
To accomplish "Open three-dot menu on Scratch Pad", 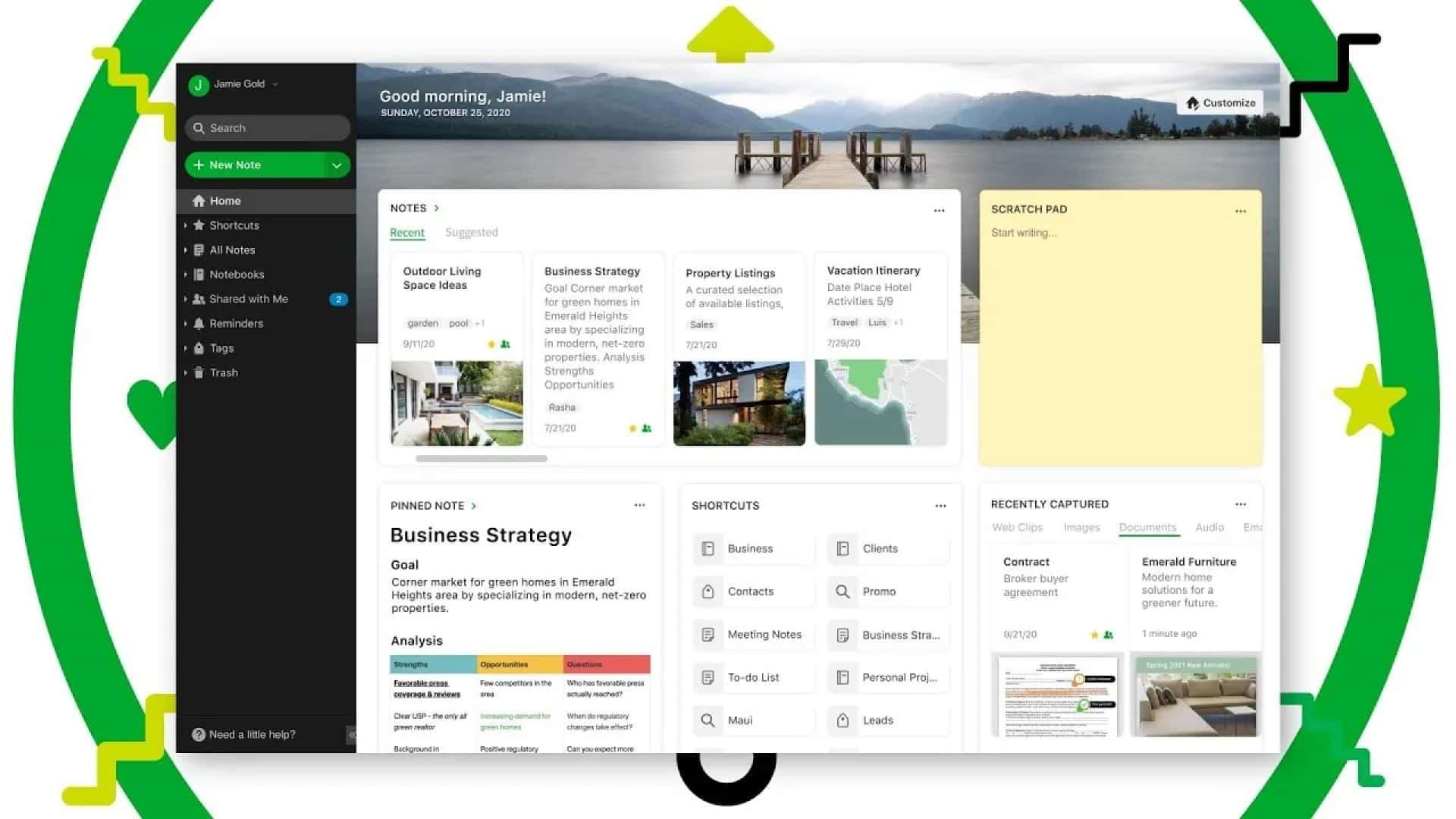I will (x=1240, y=210).
